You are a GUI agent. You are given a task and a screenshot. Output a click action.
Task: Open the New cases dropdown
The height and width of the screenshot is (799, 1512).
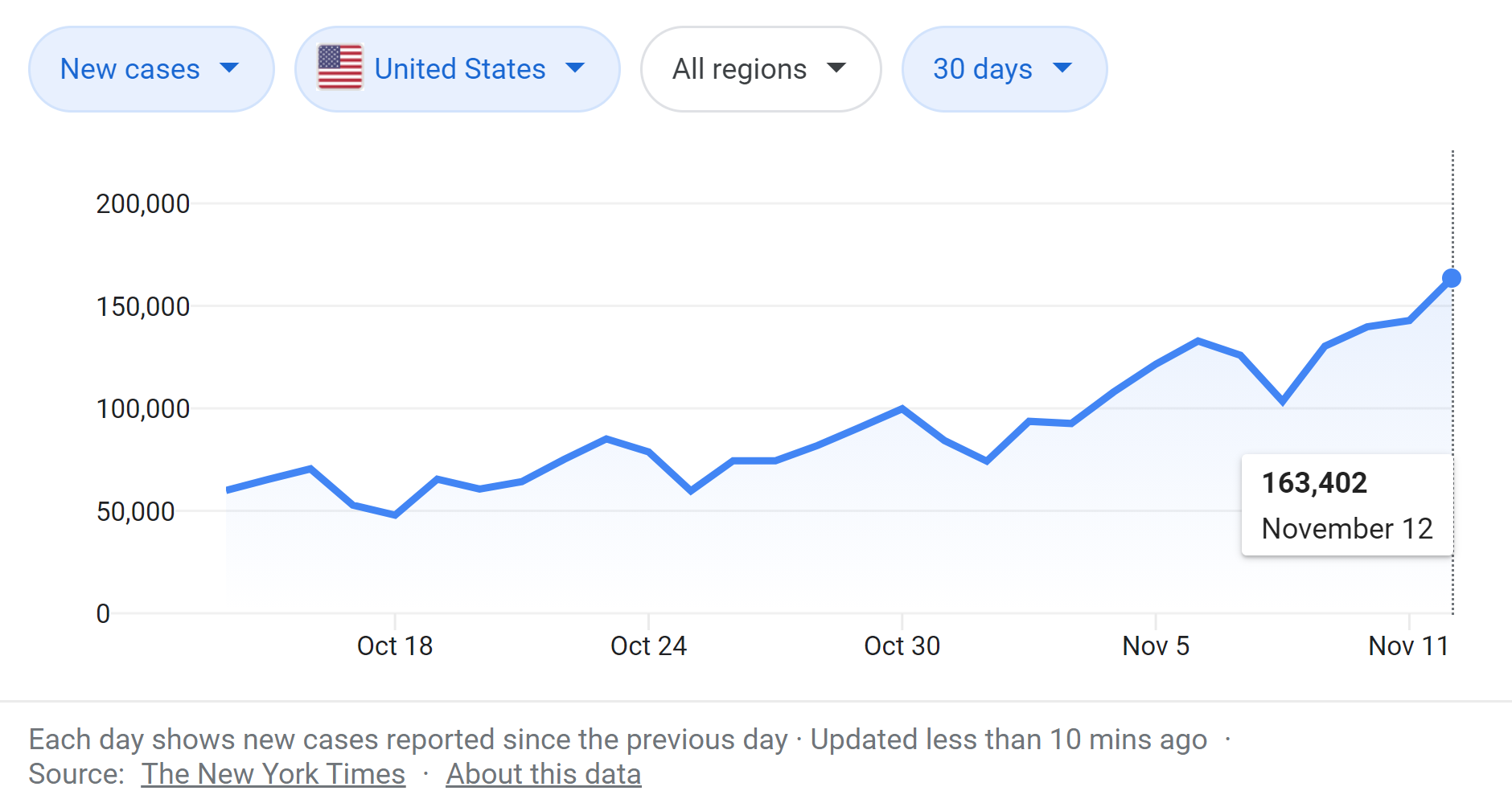150,69
